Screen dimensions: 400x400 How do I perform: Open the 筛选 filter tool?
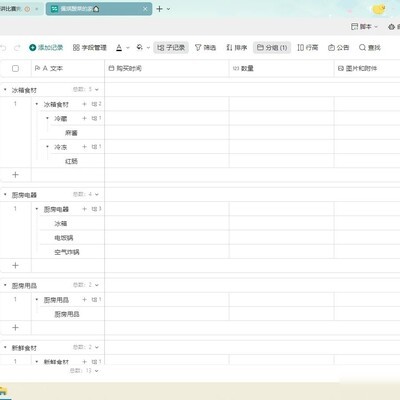(205, 48)
